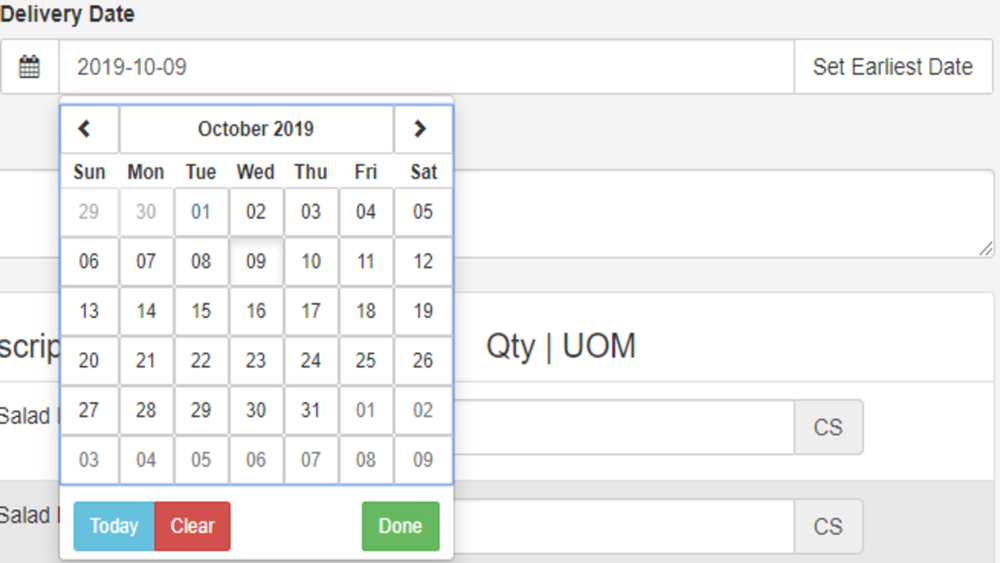Click the delivery date input field
Viewport: 1000px width, 563px height.
pyautogui.click(x=427, y=67)
